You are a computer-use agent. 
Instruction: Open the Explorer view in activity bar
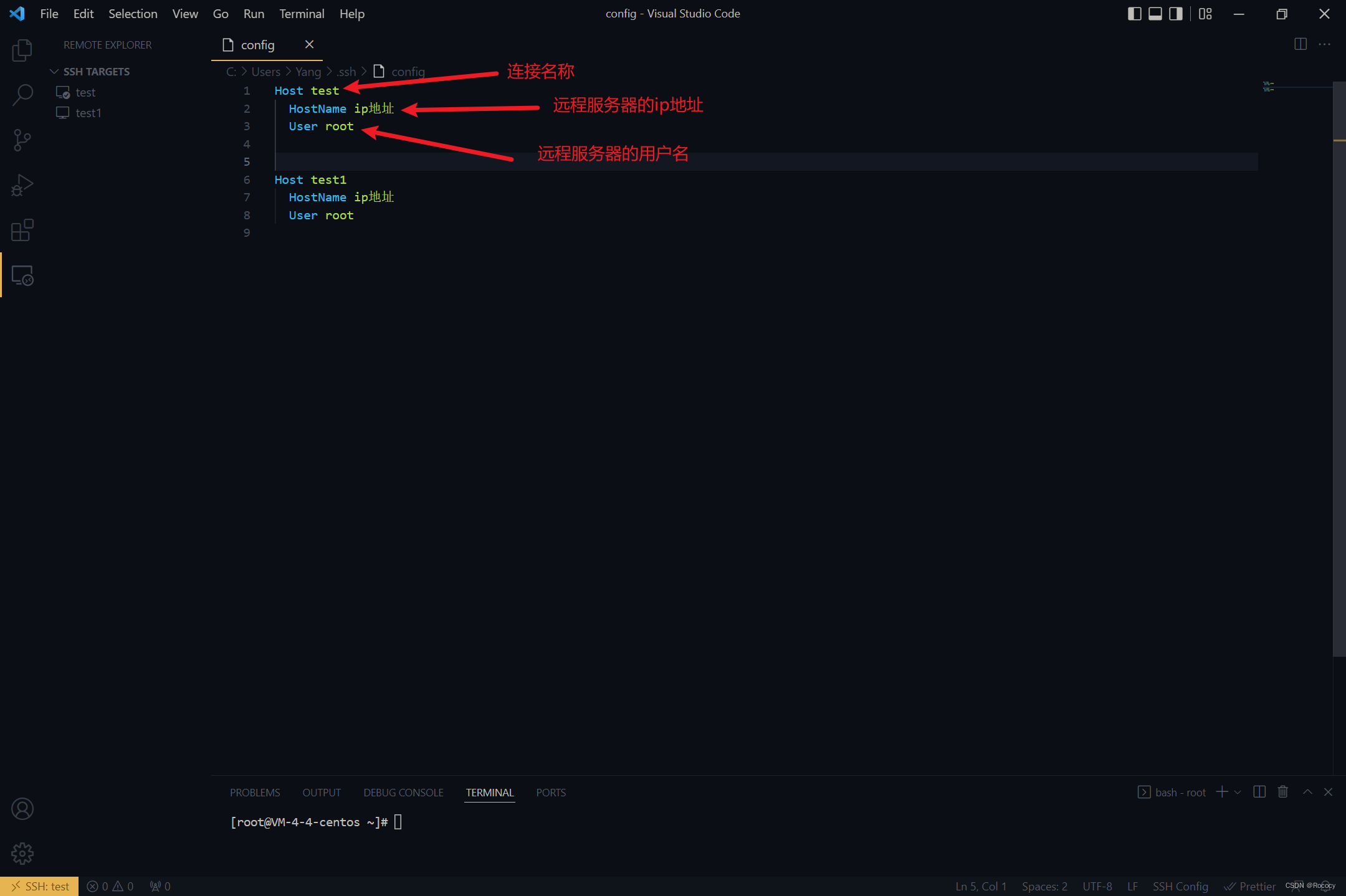(x=22, y=50)
